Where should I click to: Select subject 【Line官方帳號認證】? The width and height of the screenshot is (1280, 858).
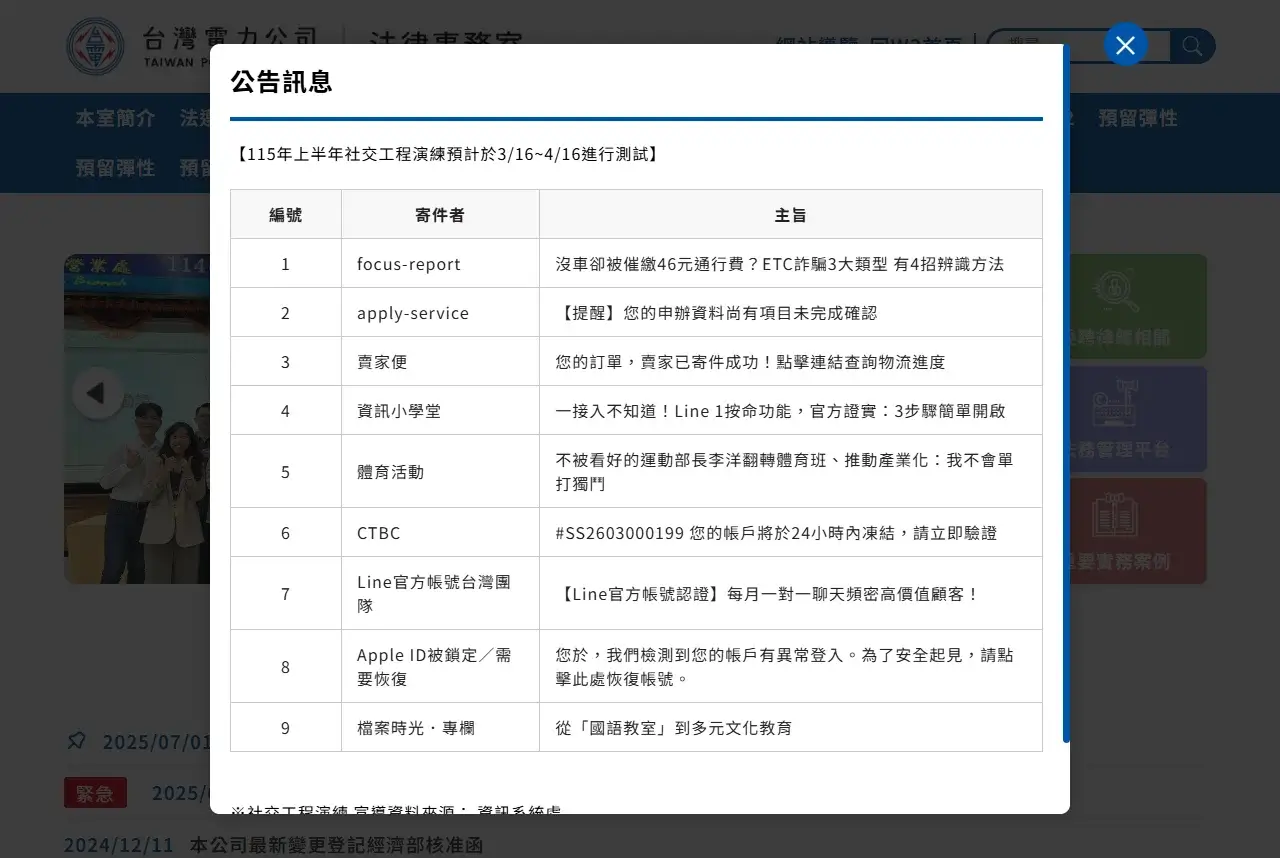point(791,594)
